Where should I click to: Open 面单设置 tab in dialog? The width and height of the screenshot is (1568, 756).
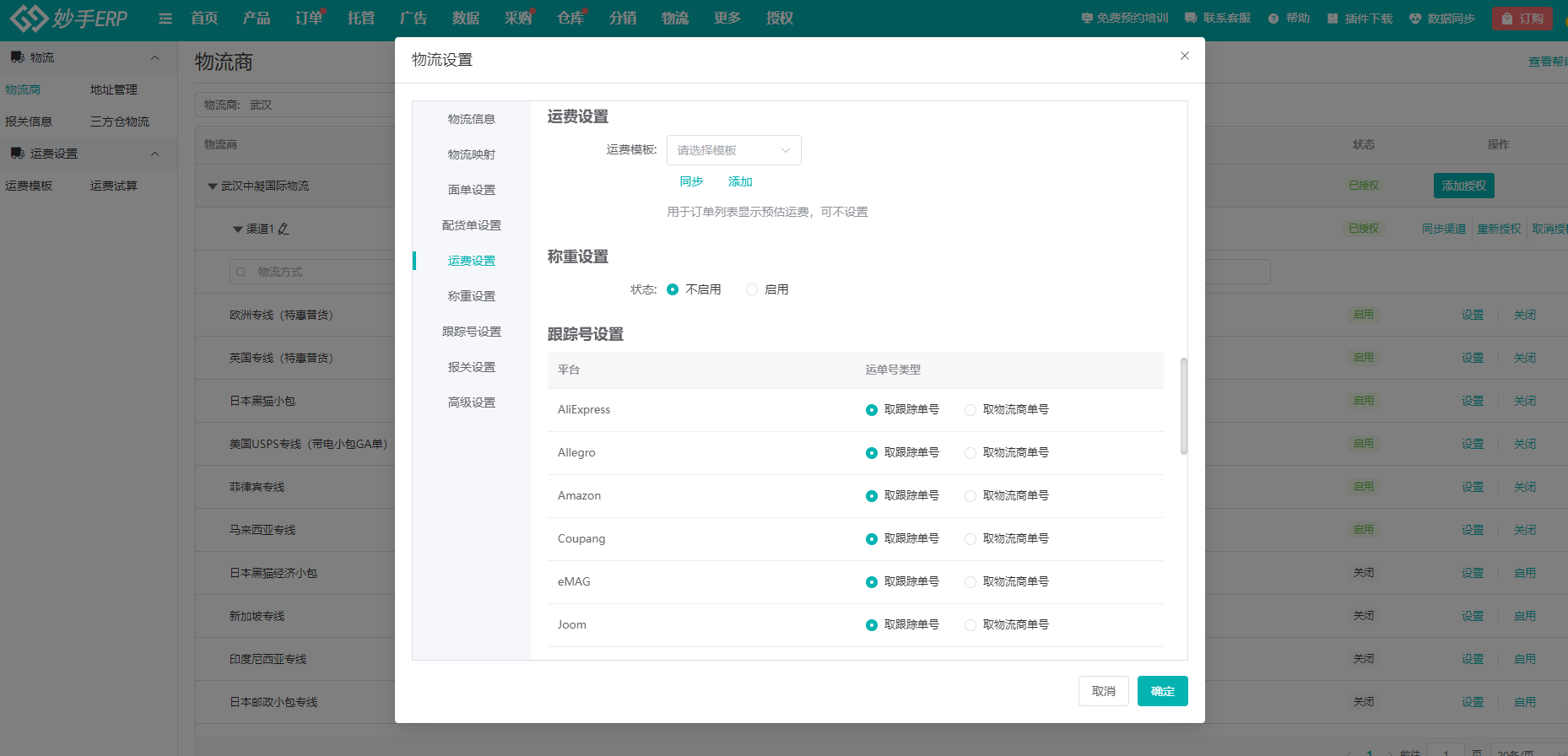point(472,190)
